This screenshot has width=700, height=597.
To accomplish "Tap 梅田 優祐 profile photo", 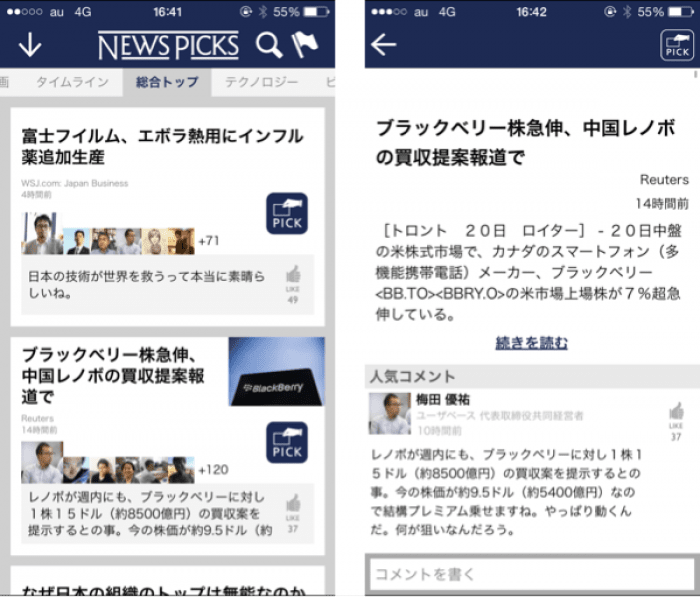I will [390, 414].
